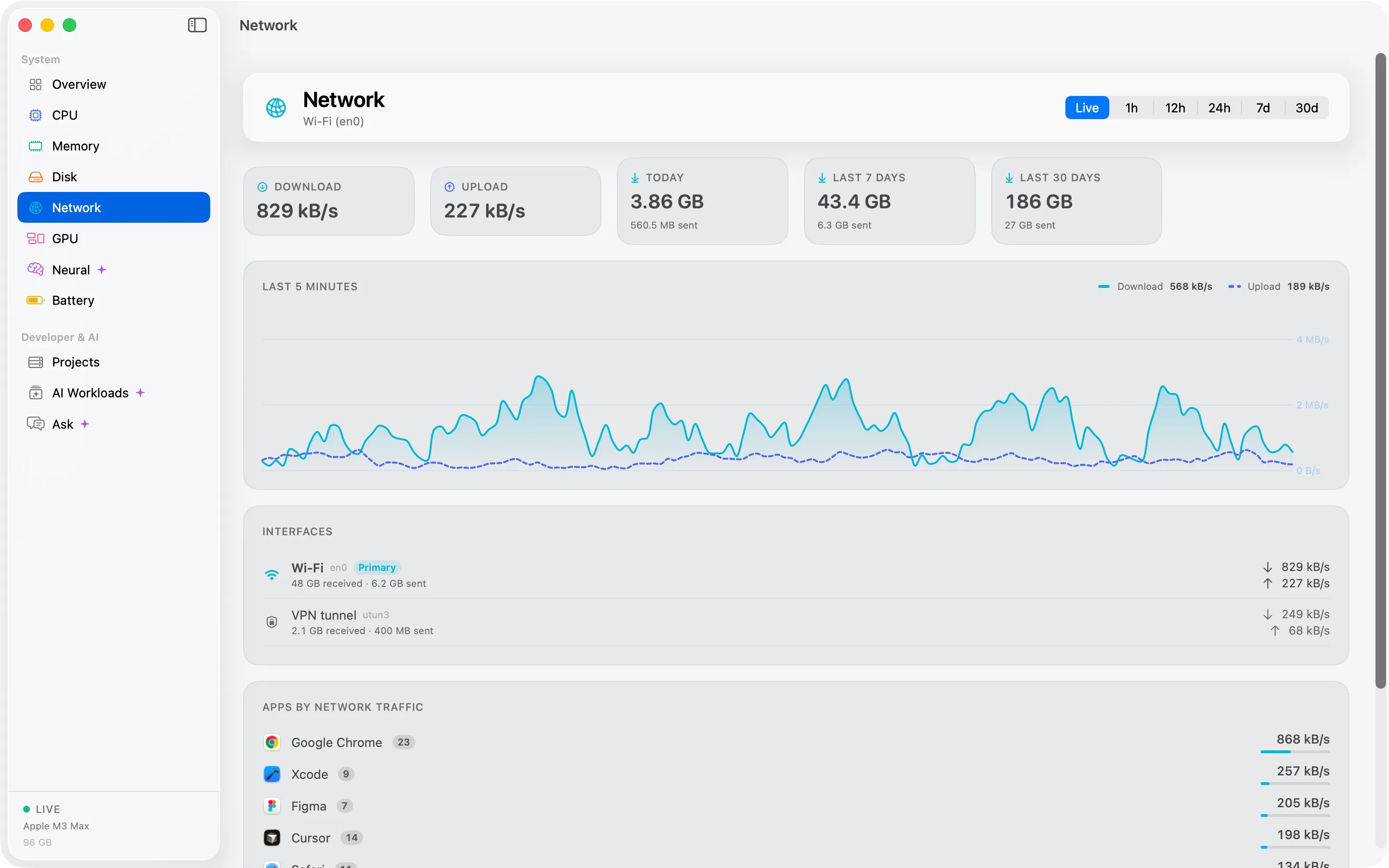1389x868 pixels.
Task: Click the Wi-Fi (en0) subtitle text
Action: coord(333,122)
